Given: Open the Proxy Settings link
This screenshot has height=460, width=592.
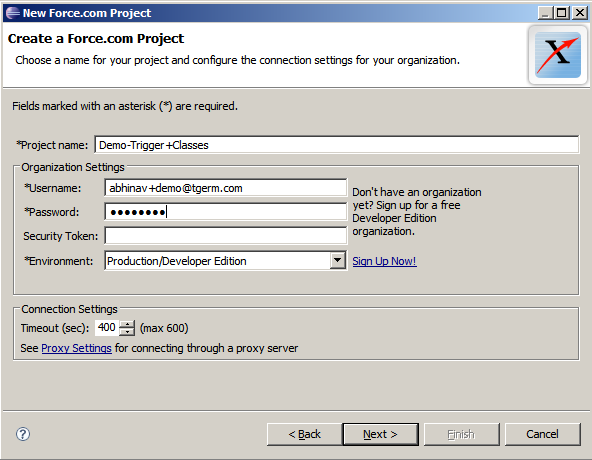Looking at the screenshot, I should point(76,348).
